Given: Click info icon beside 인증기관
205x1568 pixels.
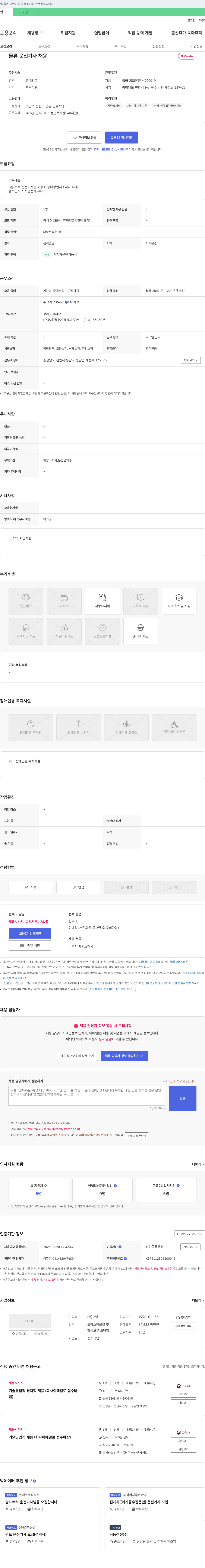Looking at the screenshot, I should click(x=120, y=1247).
